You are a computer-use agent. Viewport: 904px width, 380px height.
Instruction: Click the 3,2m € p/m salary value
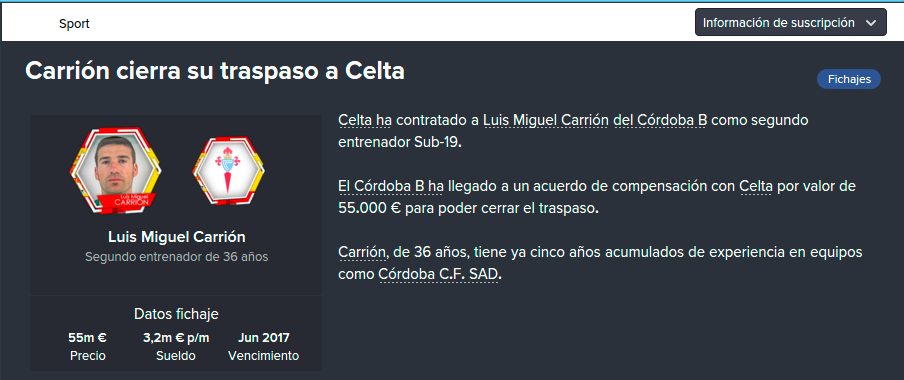tap(176, 338)
